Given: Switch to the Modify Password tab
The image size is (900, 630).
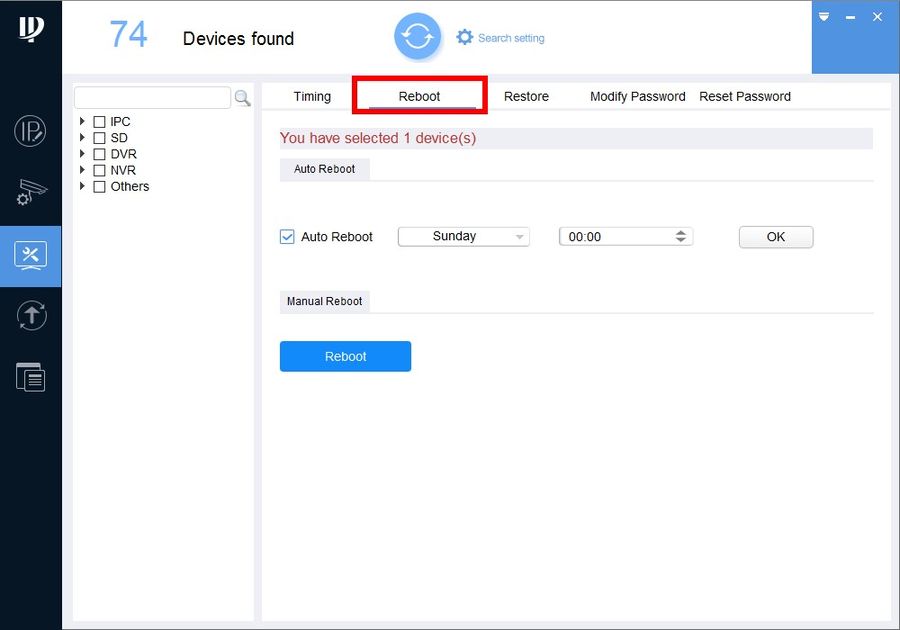Looking at the screenshot, I should [638, 96].
